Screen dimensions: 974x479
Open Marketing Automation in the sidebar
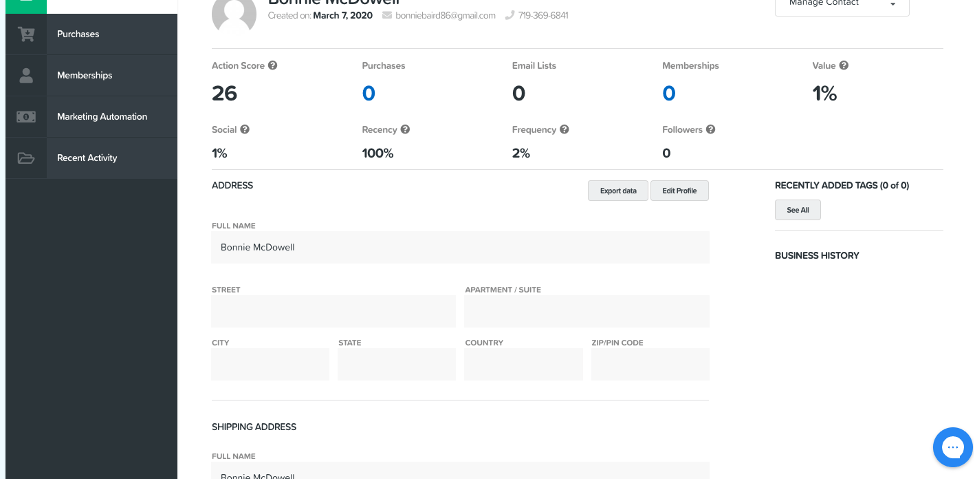(x=102, y=117)
